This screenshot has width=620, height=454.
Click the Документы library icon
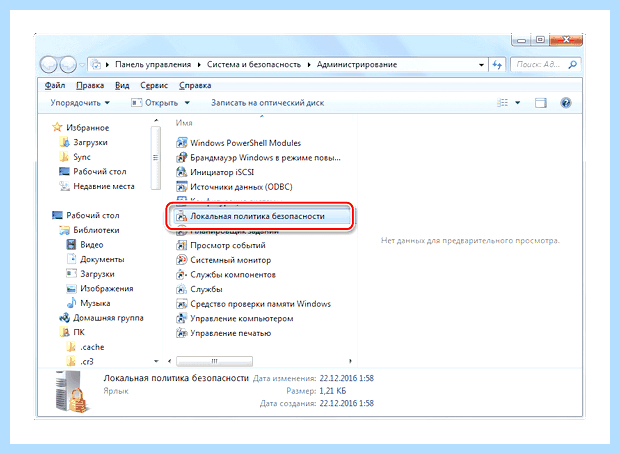[71, 259]
